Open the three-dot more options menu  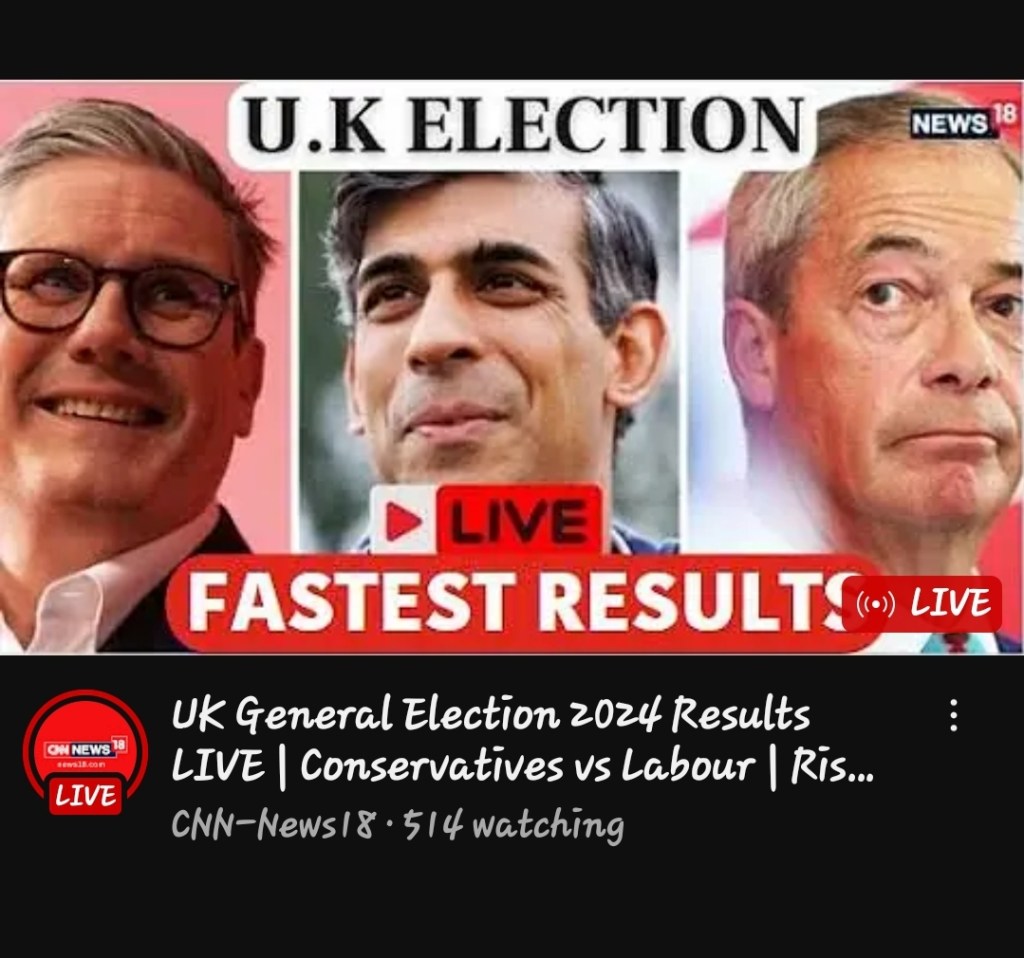click(x=954, y=715)
